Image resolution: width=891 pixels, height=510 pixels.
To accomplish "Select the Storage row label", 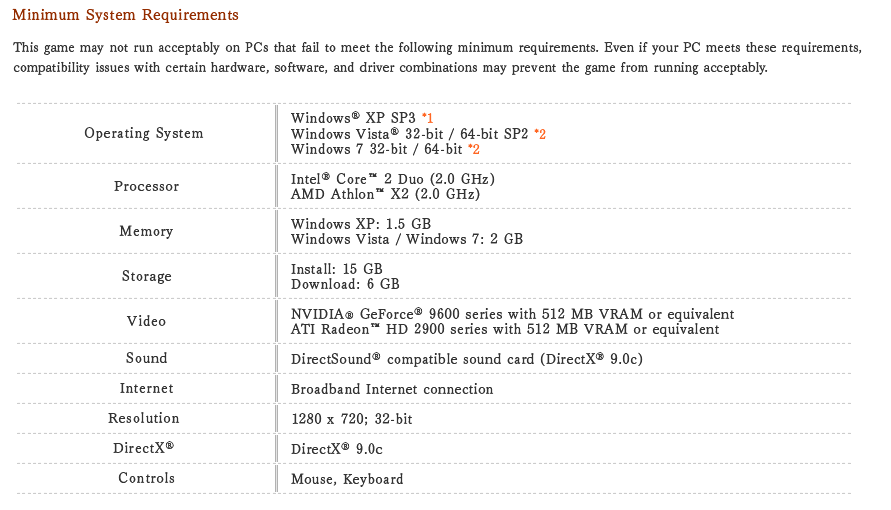I will [x=147, y=276].
